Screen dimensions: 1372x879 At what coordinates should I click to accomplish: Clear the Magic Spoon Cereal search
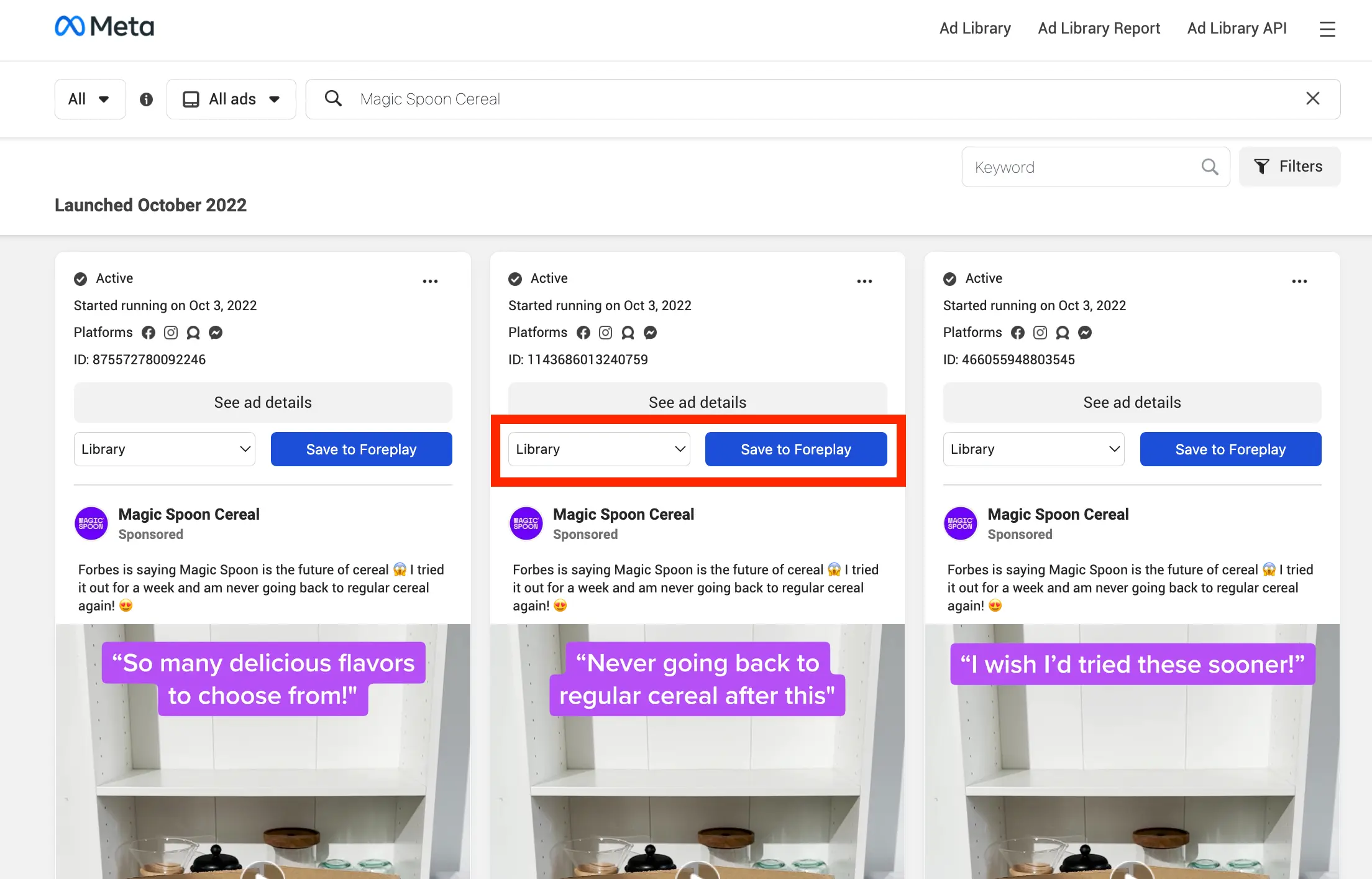[1312, 99]
